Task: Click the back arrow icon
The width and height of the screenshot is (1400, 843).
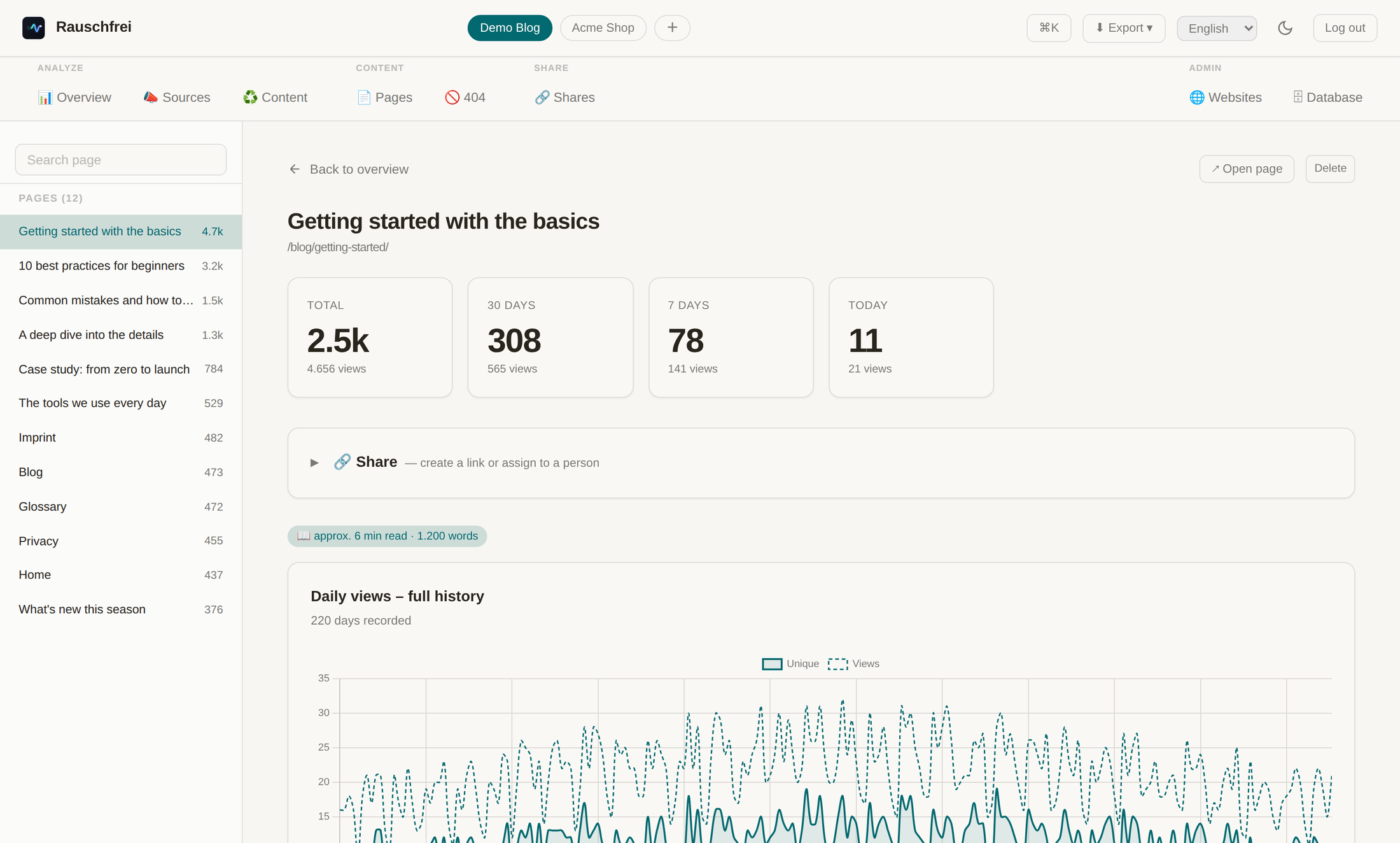Action: tap(295, 169)
